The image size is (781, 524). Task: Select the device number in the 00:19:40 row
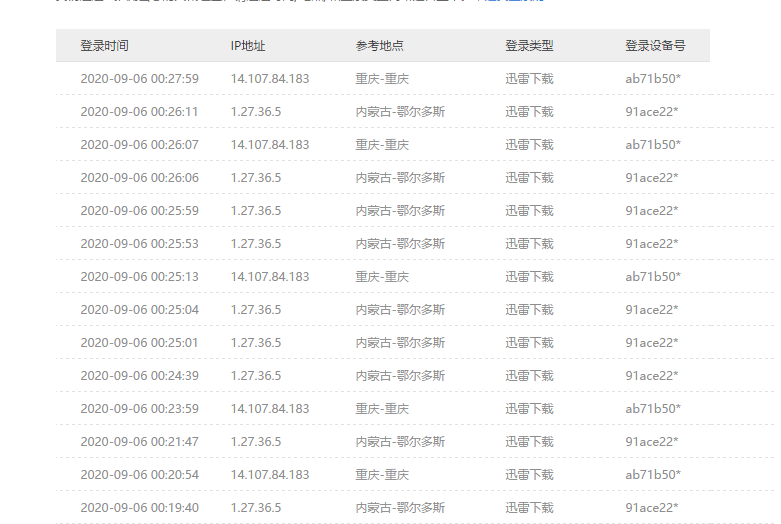652,508
